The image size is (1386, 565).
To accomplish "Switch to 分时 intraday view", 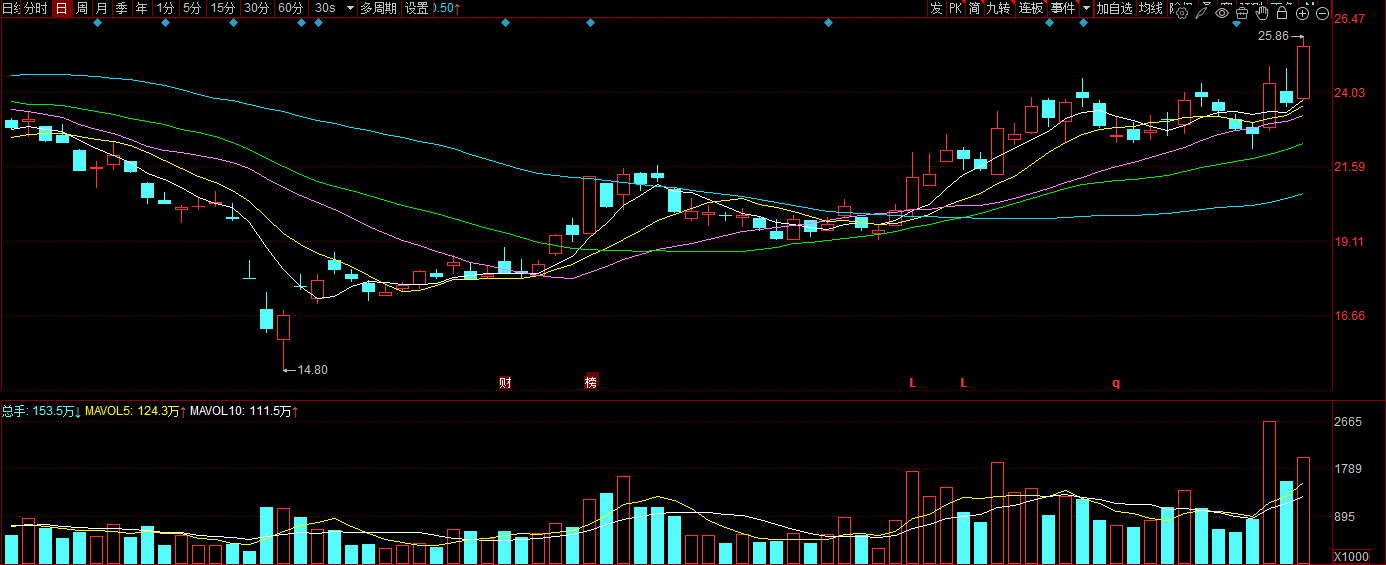I will click(x=35, y=8).
